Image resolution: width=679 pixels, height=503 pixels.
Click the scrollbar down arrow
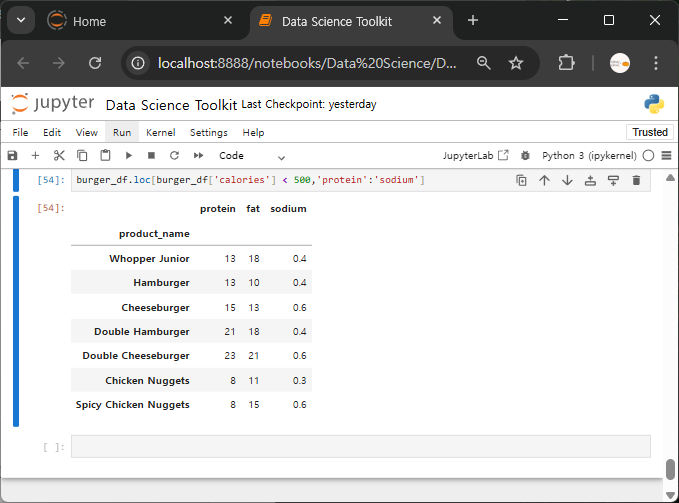tap(670, 495)
